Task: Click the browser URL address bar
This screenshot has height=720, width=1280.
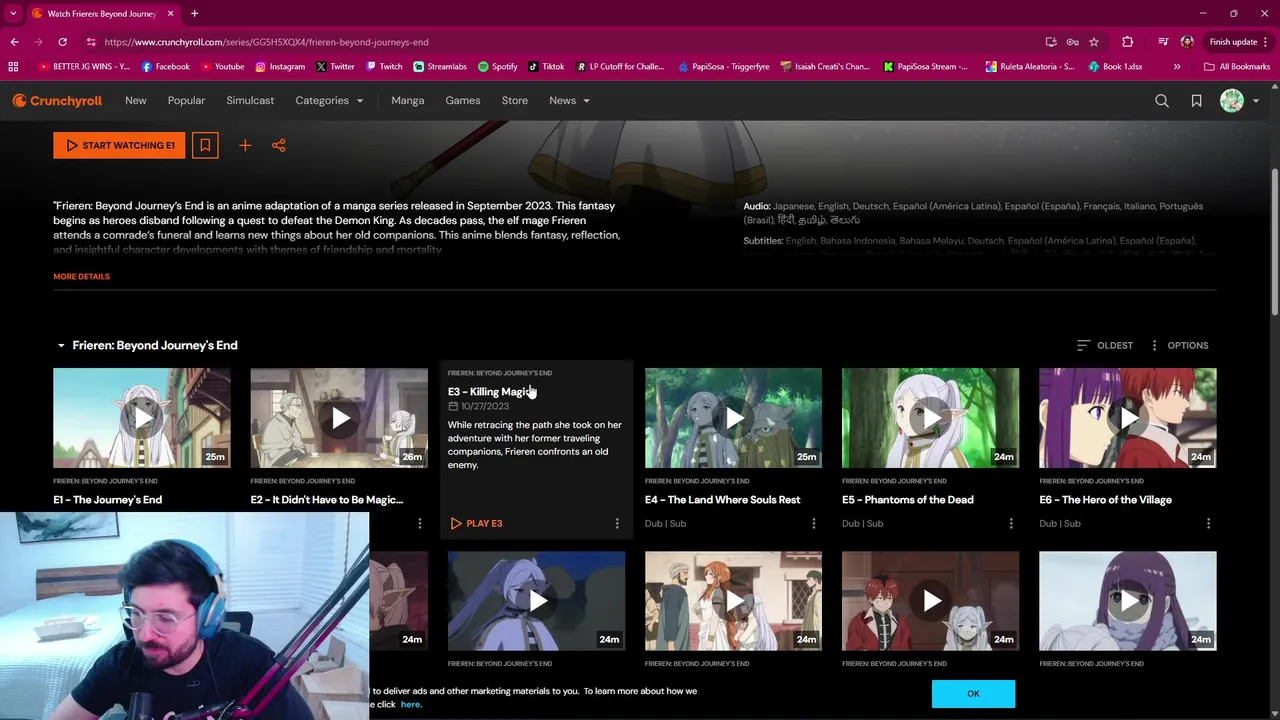Action: coord(560,42)
